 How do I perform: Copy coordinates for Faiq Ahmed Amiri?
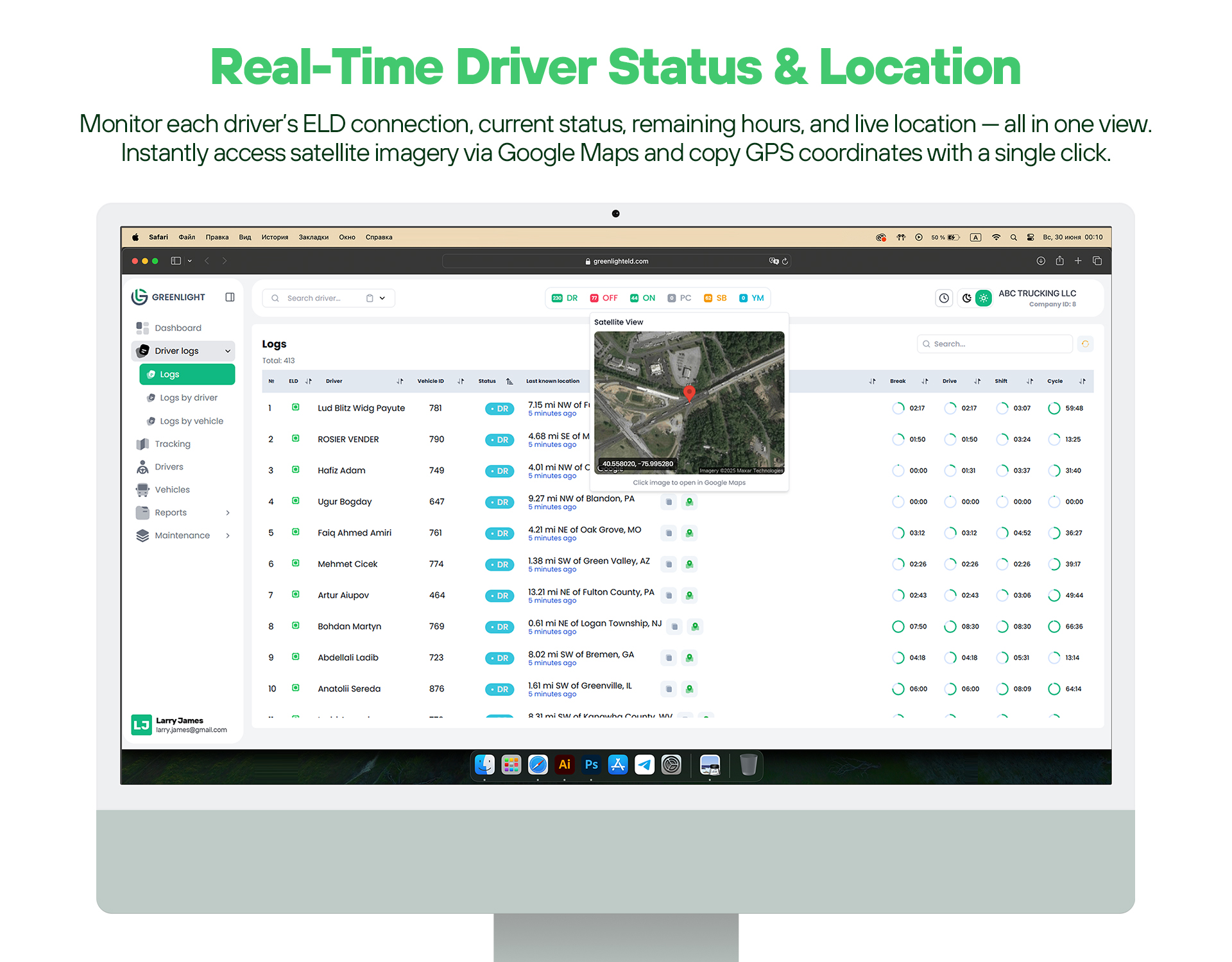coord(669,533)
